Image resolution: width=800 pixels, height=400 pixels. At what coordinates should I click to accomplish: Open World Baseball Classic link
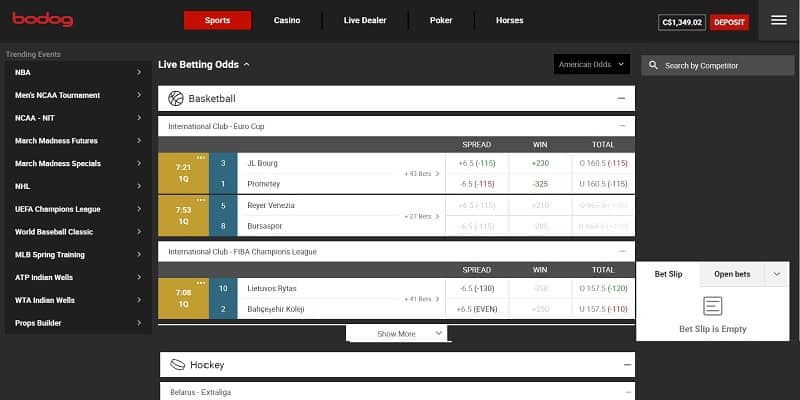point(78,232)
